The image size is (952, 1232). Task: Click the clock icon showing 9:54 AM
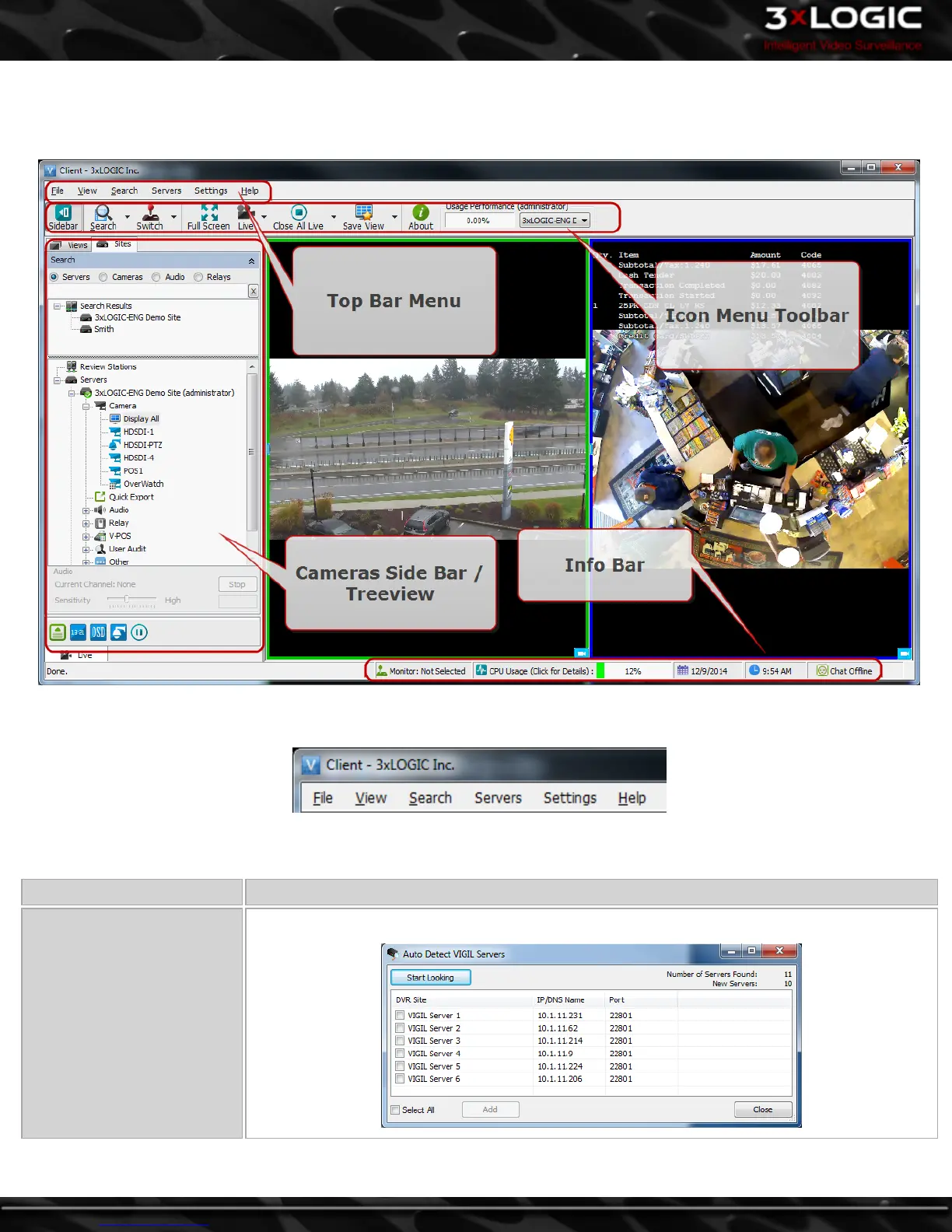(x=754, y=670)
